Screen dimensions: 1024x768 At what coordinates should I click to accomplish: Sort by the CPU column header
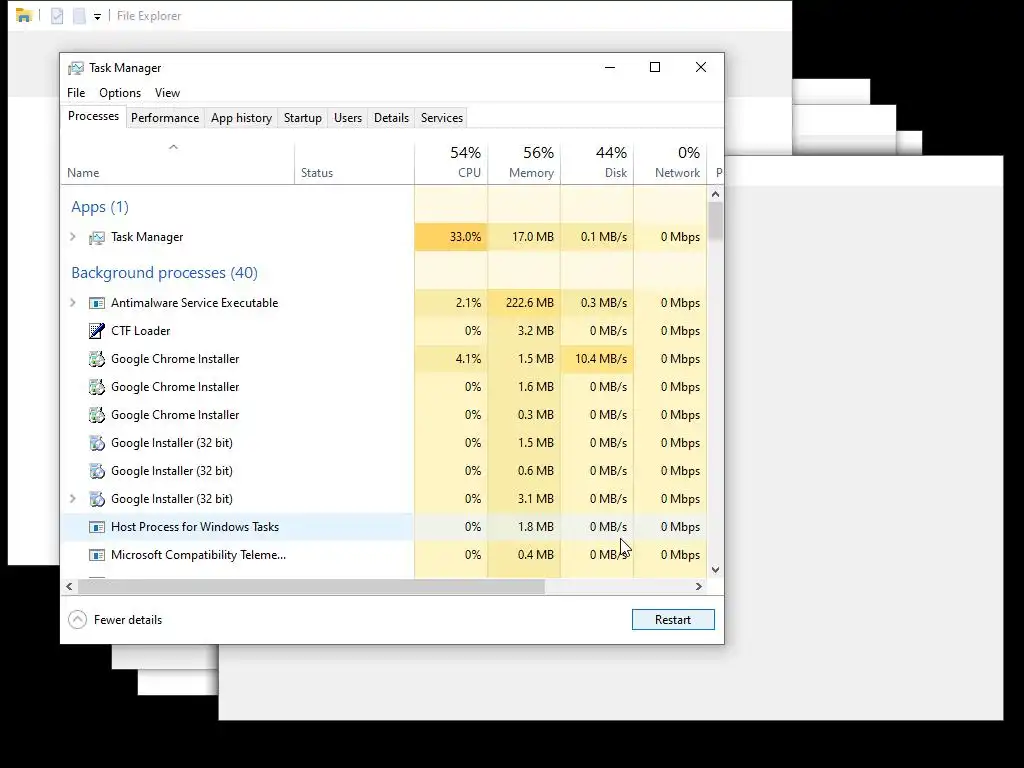pyautogui.click(x=451, y=163)
